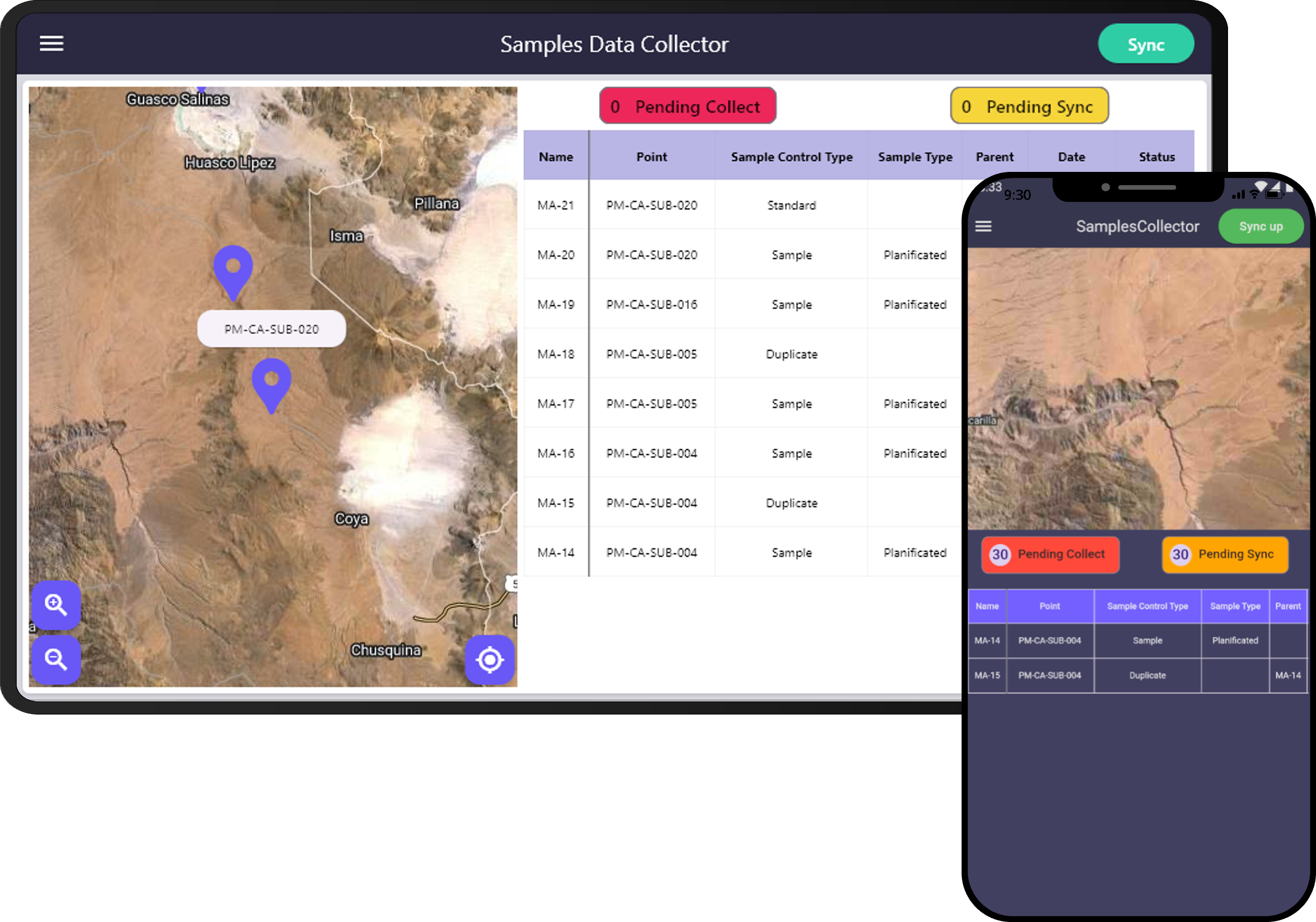The width and height of the screenshot is (1316, 922).
Task: Click the location/GPS target icon
Action: [489, 659]
